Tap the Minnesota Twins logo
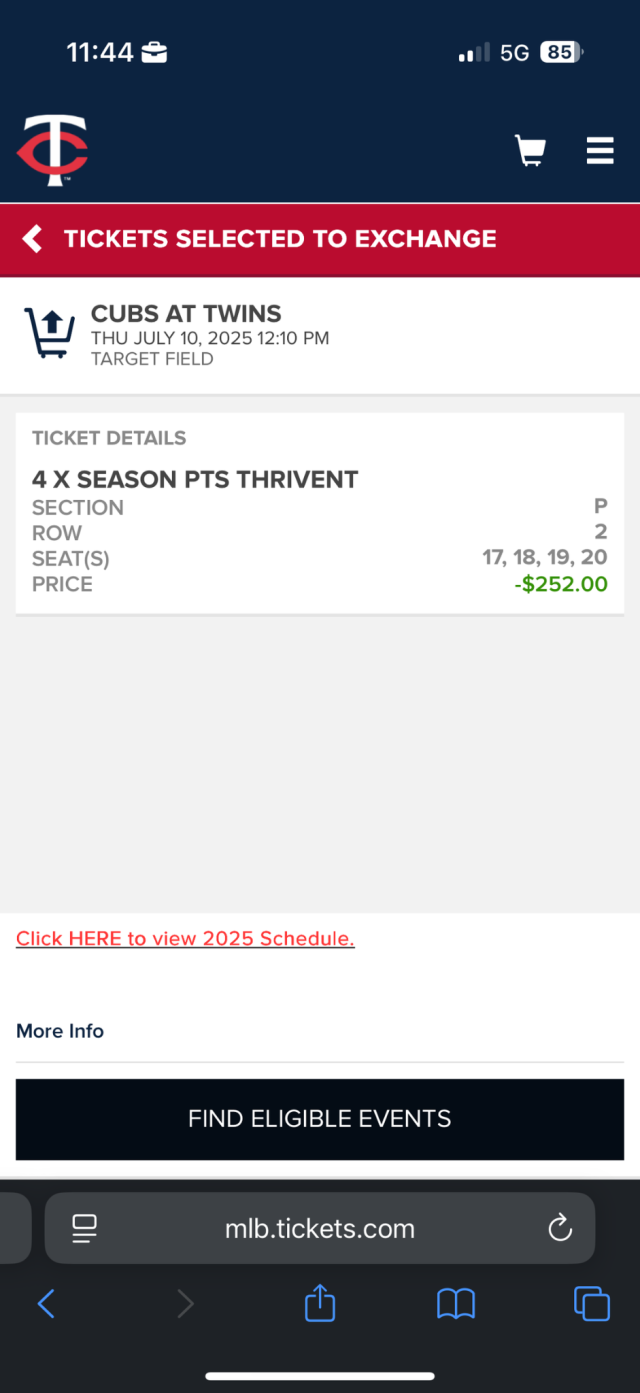 coord(53,150)
